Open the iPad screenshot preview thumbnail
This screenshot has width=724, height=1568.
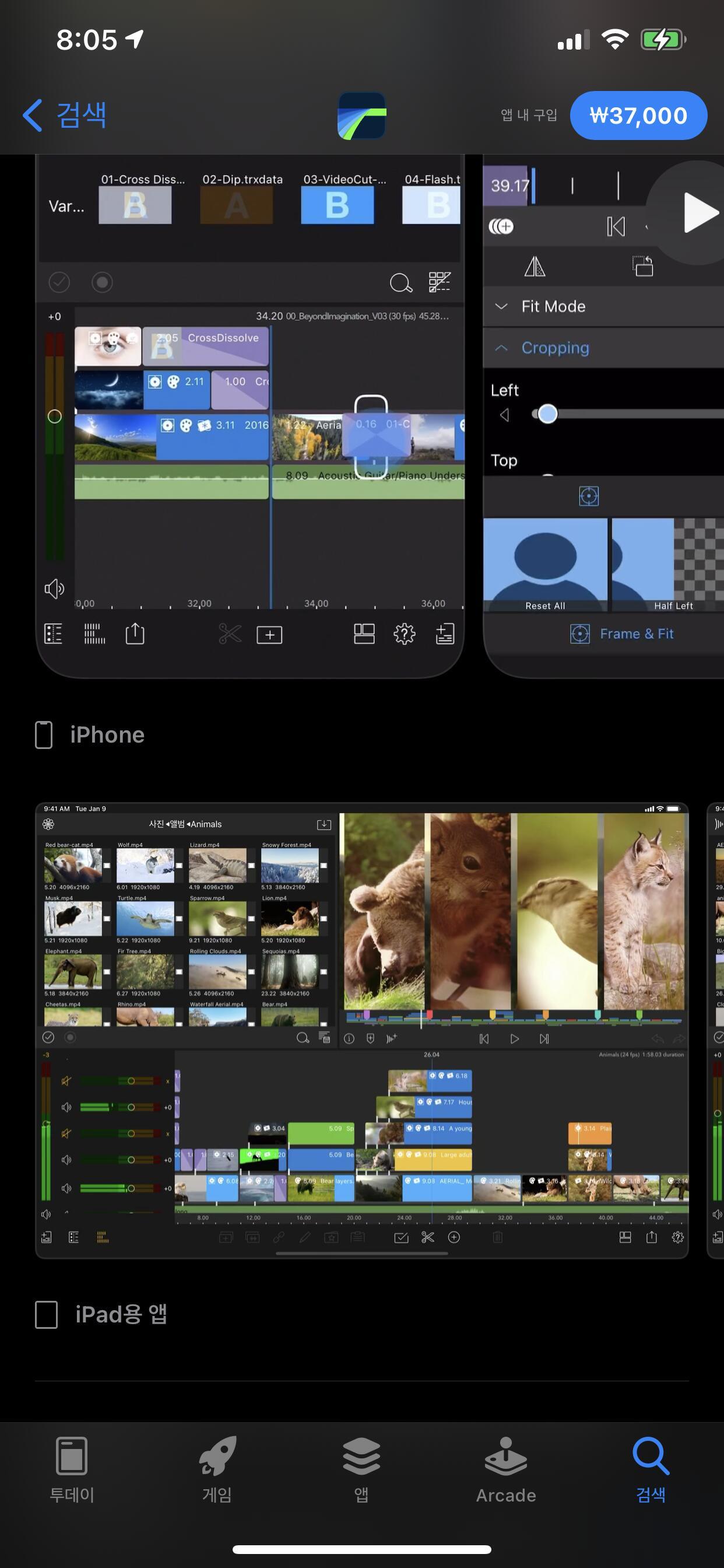point(362,1030)
